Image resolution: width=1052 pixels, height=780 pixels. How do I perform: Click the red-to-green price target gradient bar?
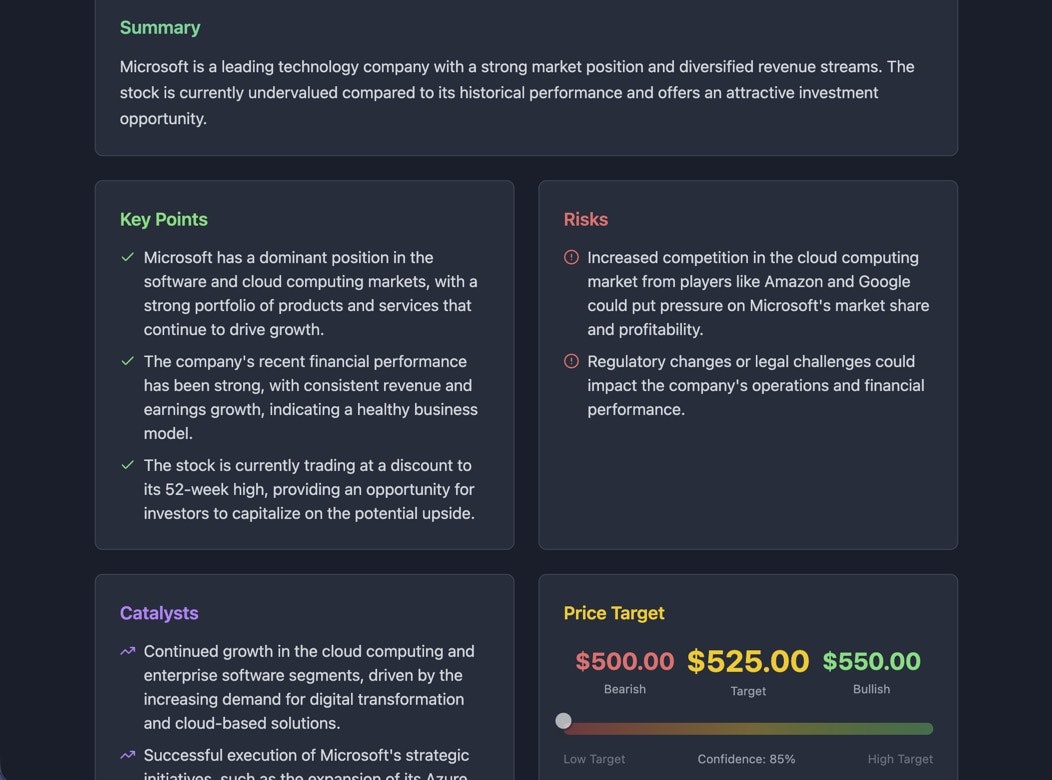[748, 729]
